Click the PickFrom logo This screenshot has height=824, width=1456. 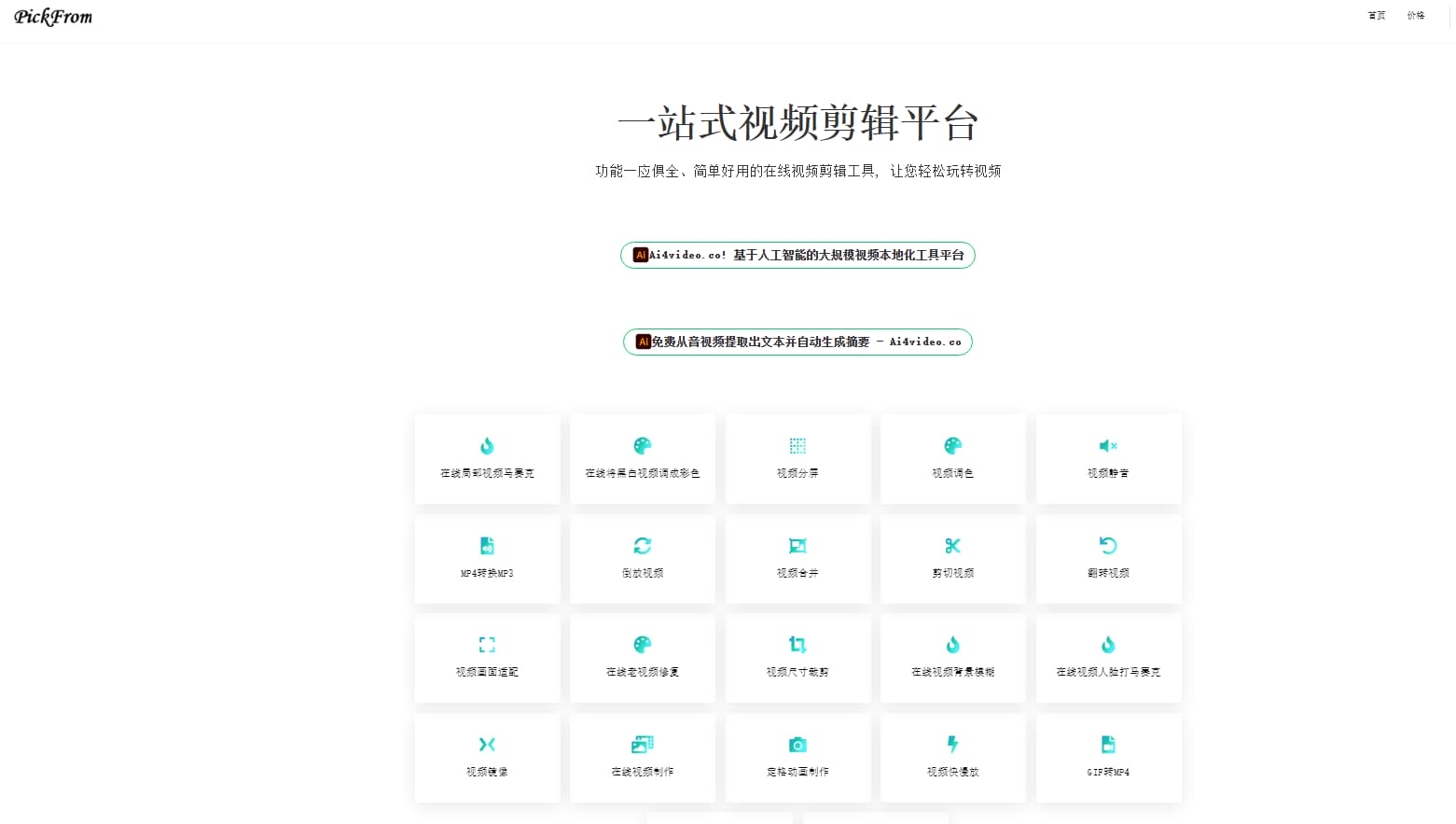pos(53,17)
